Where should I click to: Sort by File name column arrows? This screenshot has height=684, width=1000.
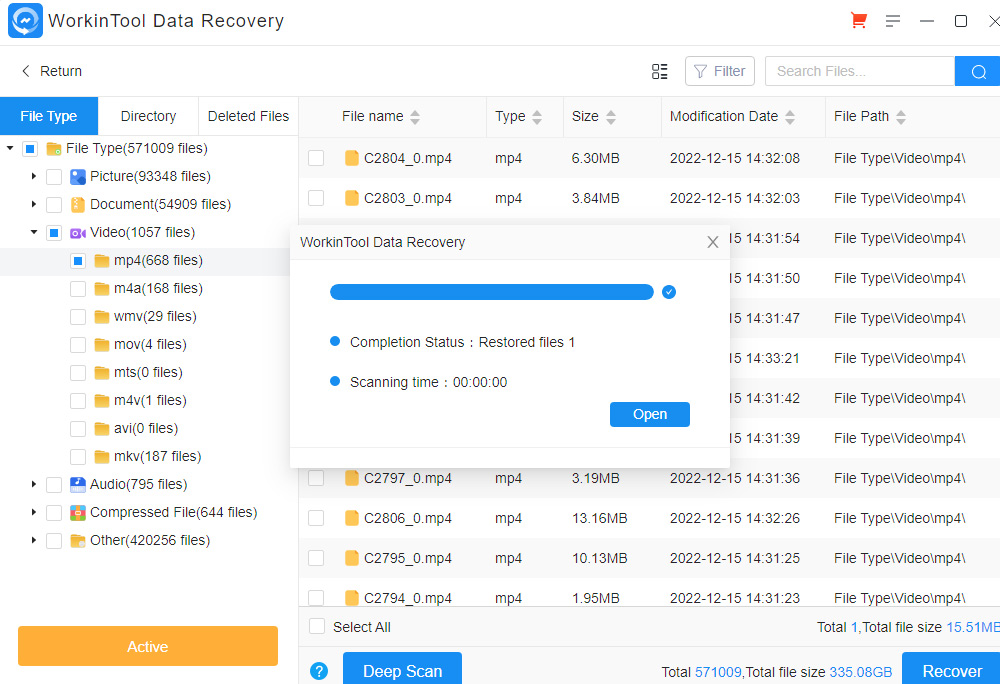click(415, 117)
